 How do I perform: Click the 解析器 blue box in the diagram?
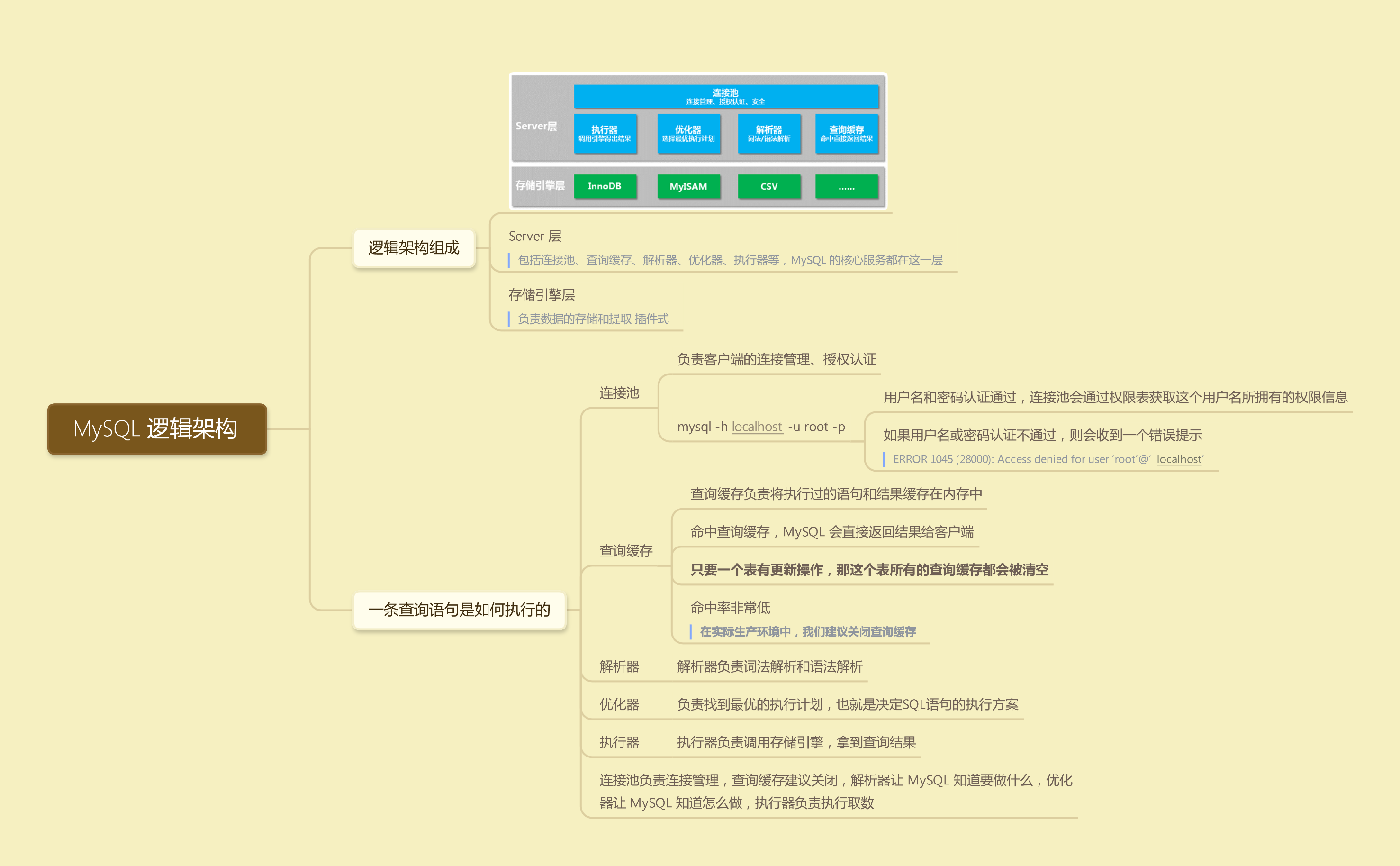coord(768,134)
